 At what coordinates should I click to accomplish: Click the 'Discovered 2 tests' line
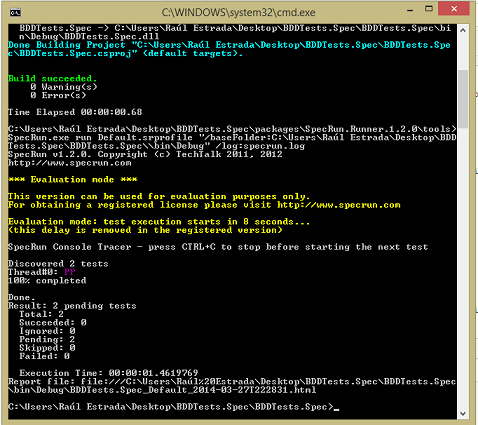pyautogui.click(x=58, y=264)
